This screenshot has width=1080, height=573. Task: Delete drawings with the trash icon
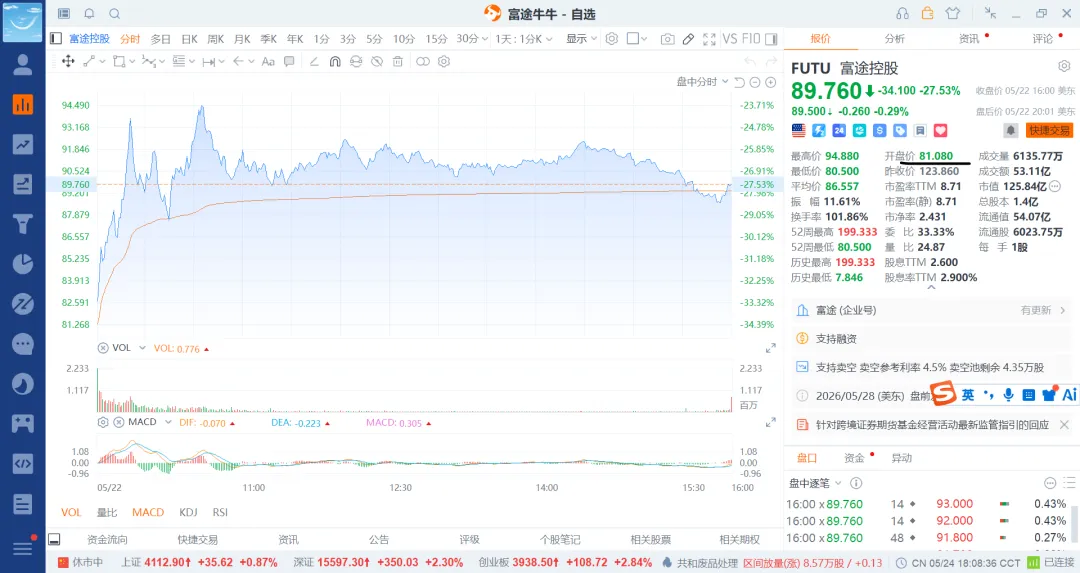(397, 61)
